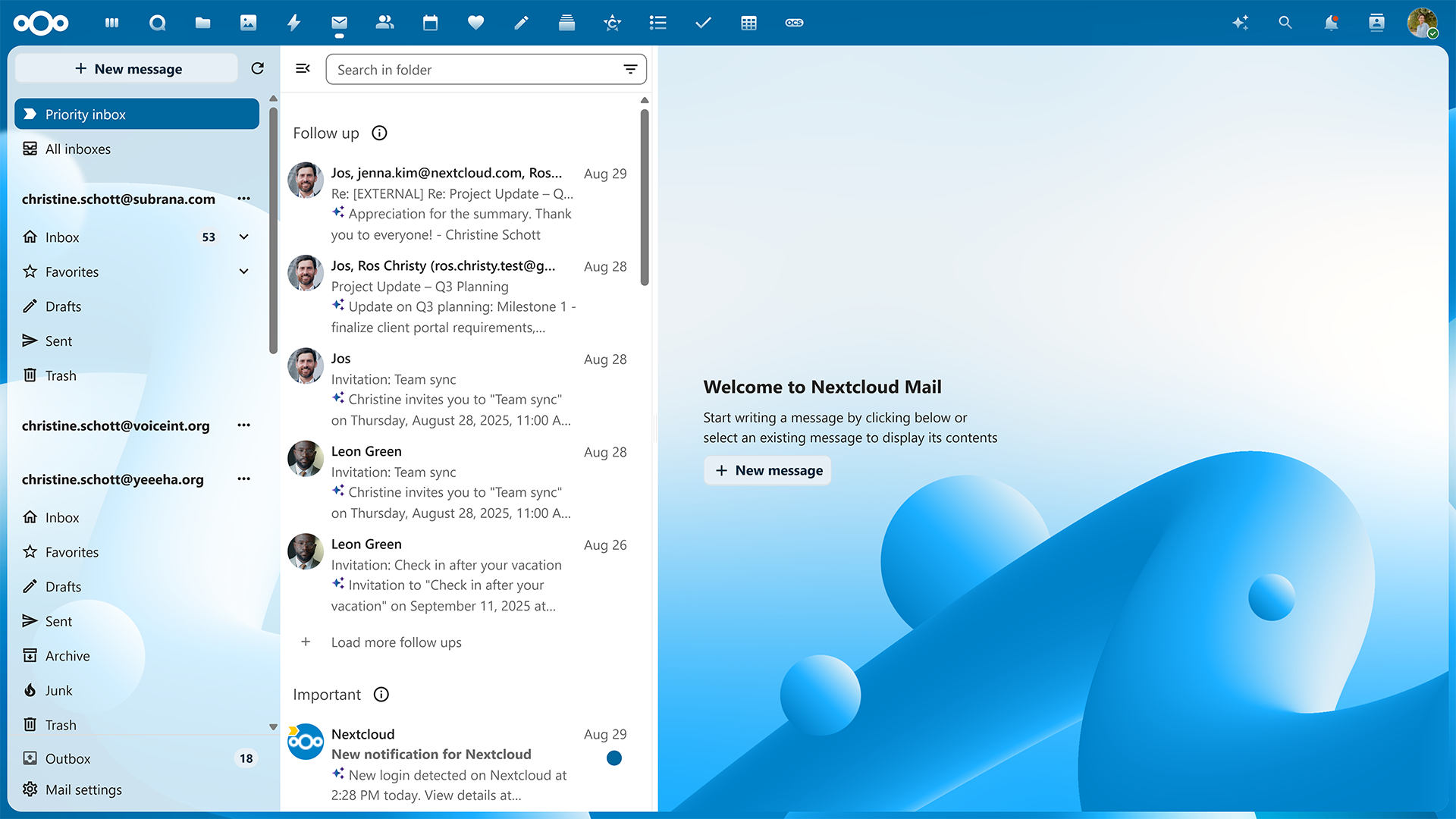Expand the subrana Favorites chevron
1456x819 pixels.
coord(244,271)
